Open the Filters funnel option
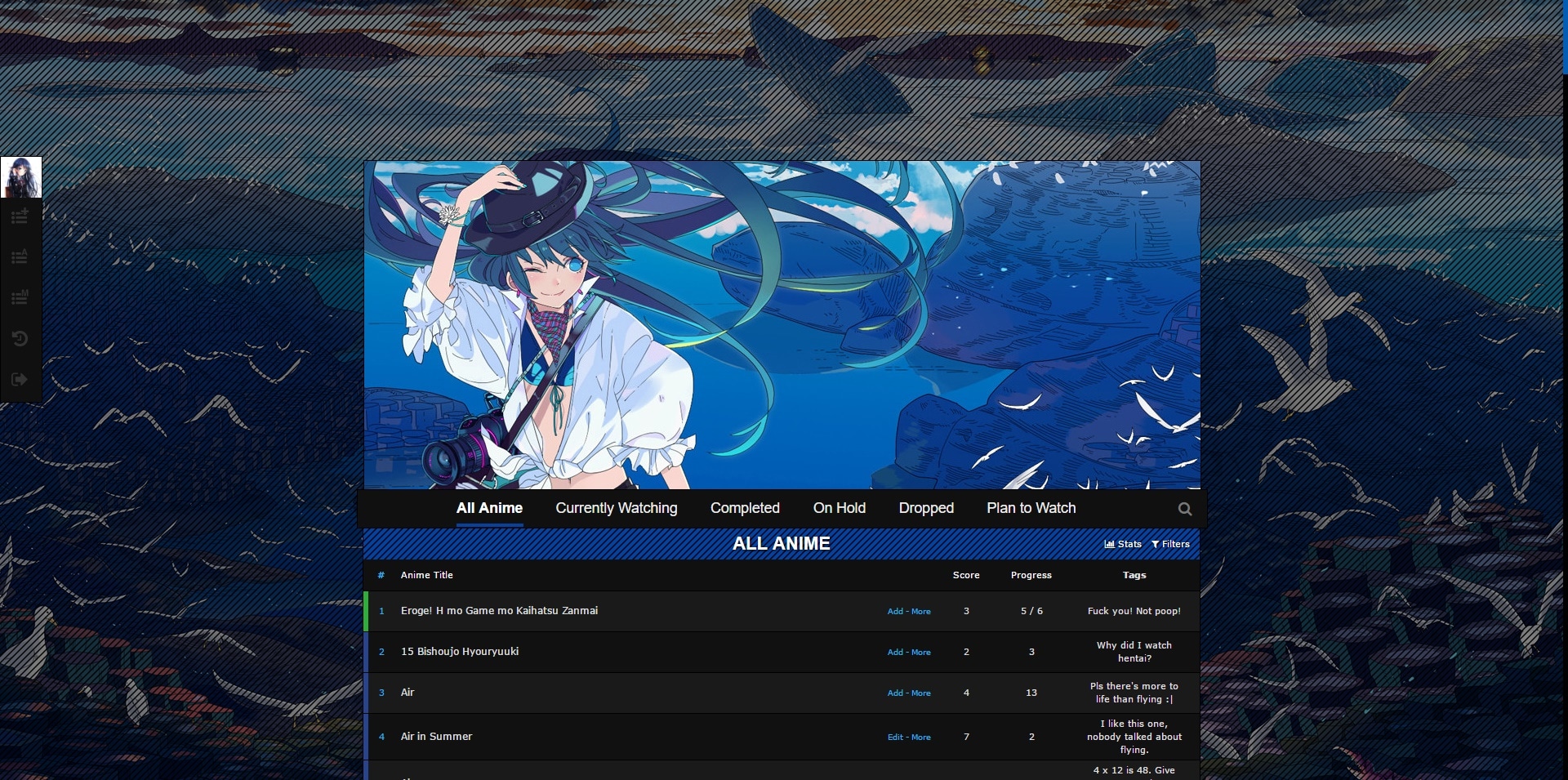 tap(1170, 544)
